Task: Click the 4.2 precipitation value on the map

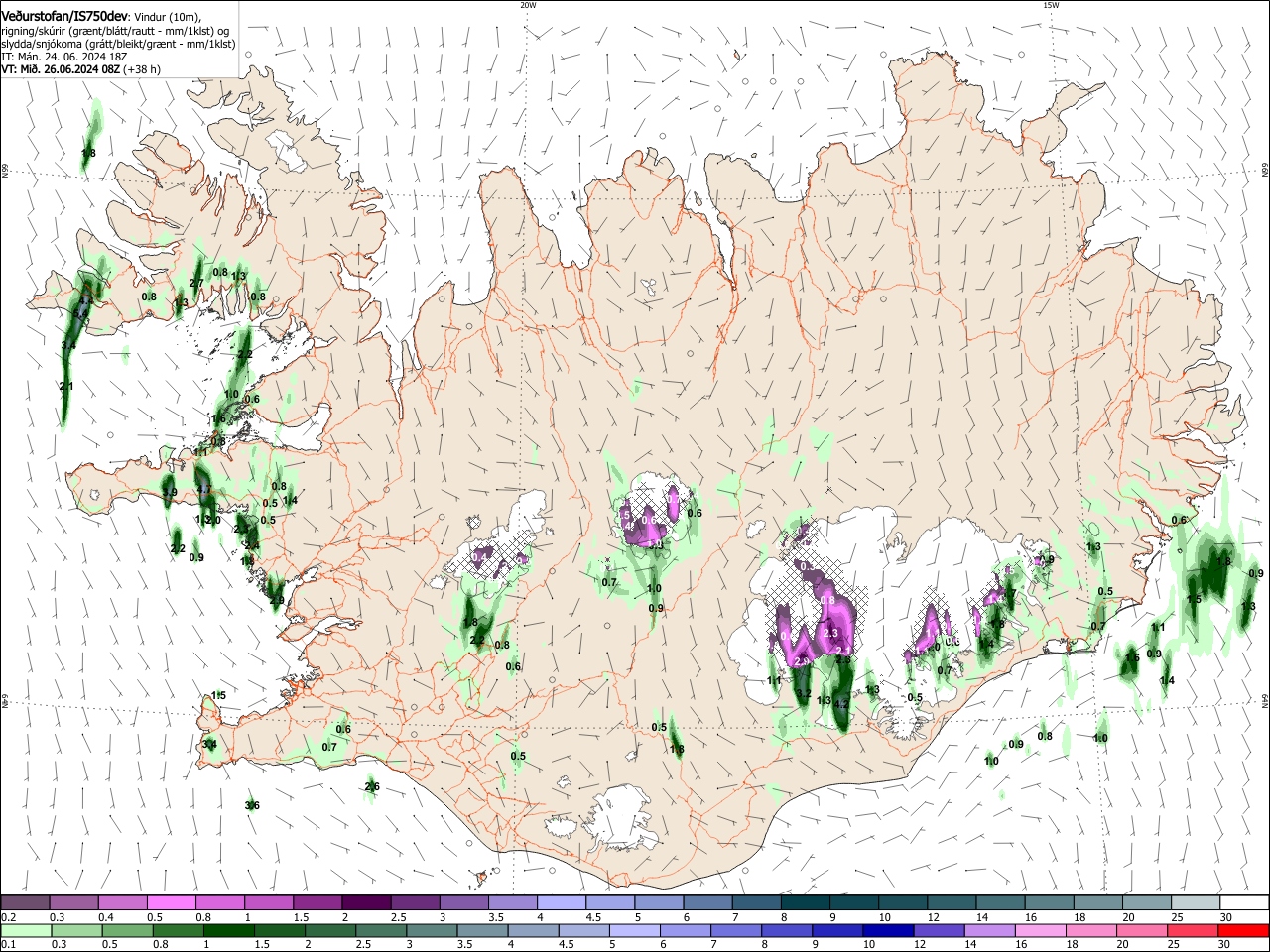Action: click(841, 703)
